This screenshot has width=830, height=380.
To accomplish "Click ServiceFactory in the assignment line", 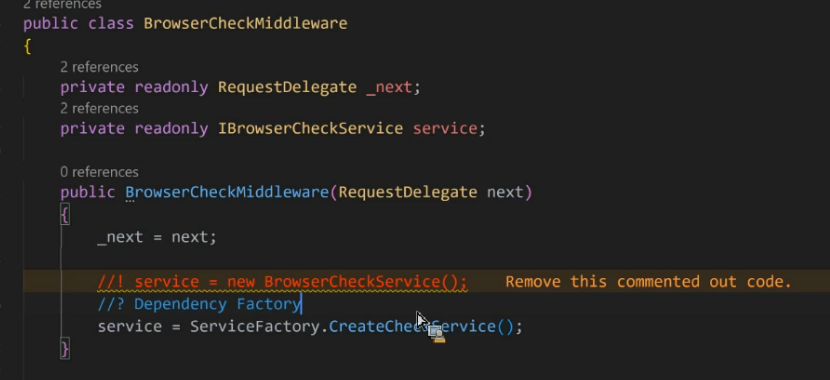I will [255, 327].
